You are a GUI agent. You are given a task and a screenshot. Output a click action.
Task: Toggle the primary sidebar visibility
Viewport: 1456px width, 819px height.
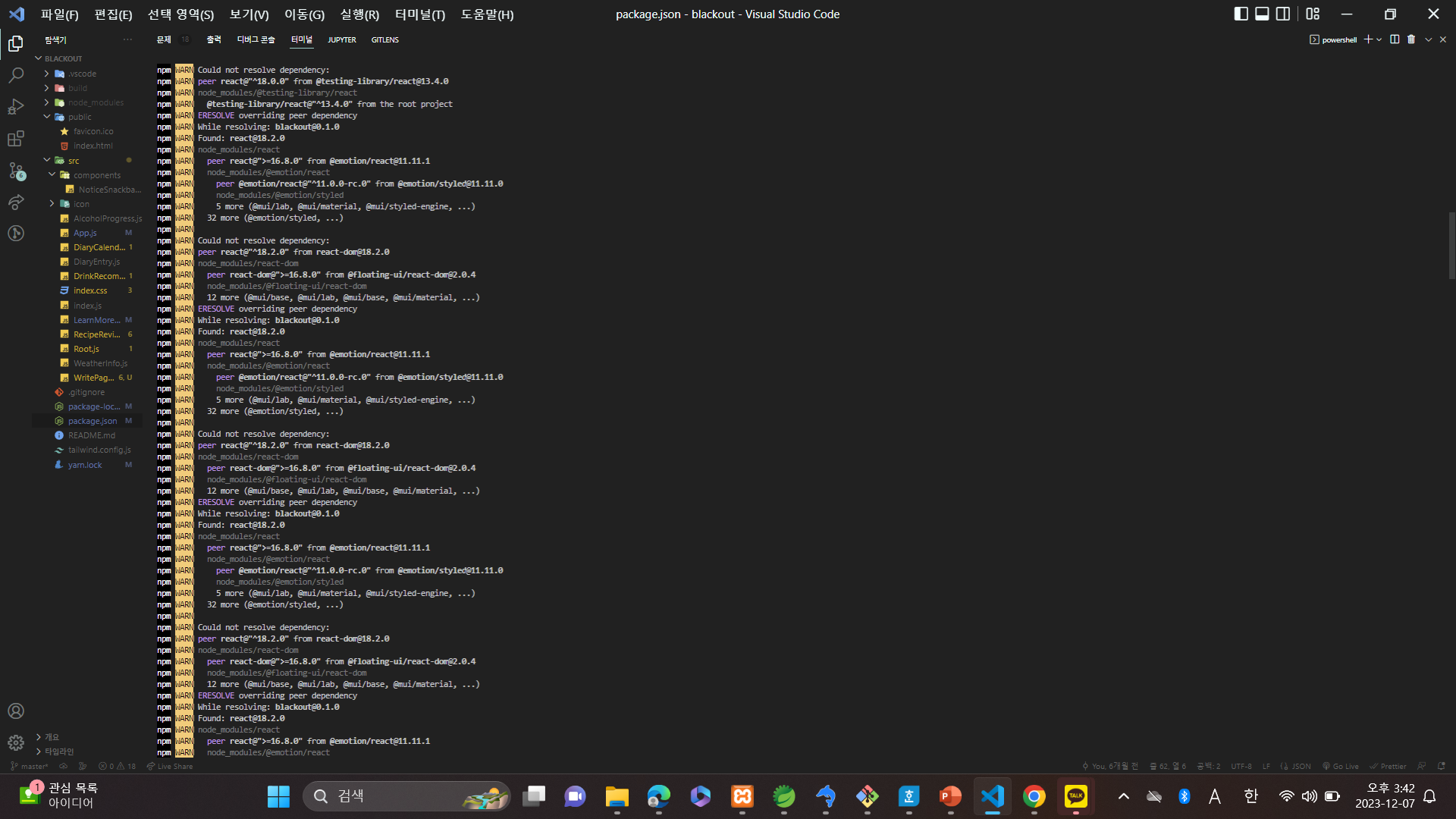[1241, 14]
